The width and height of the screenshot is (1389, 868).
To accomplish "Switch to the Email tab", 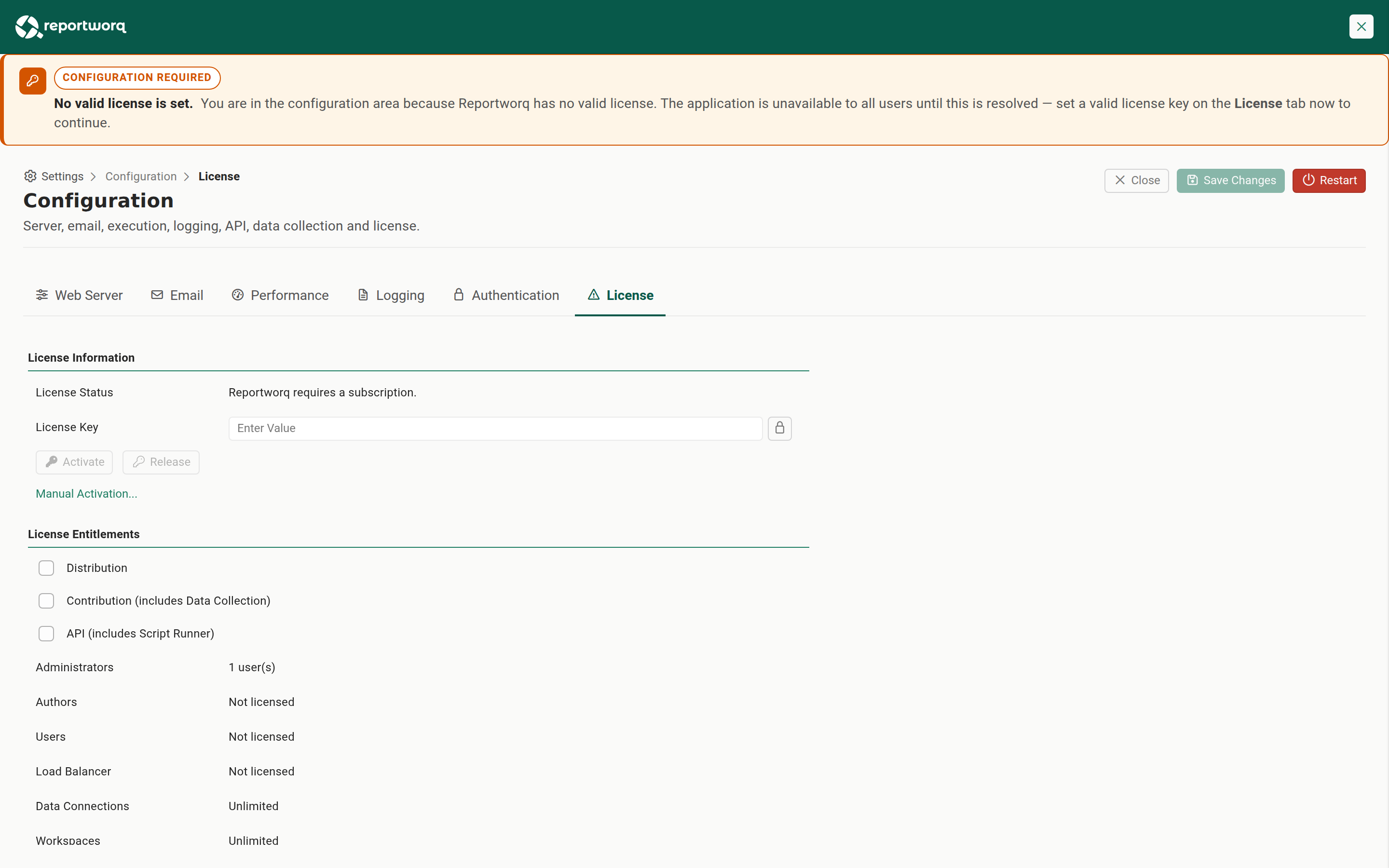I will tap(177, 295).
